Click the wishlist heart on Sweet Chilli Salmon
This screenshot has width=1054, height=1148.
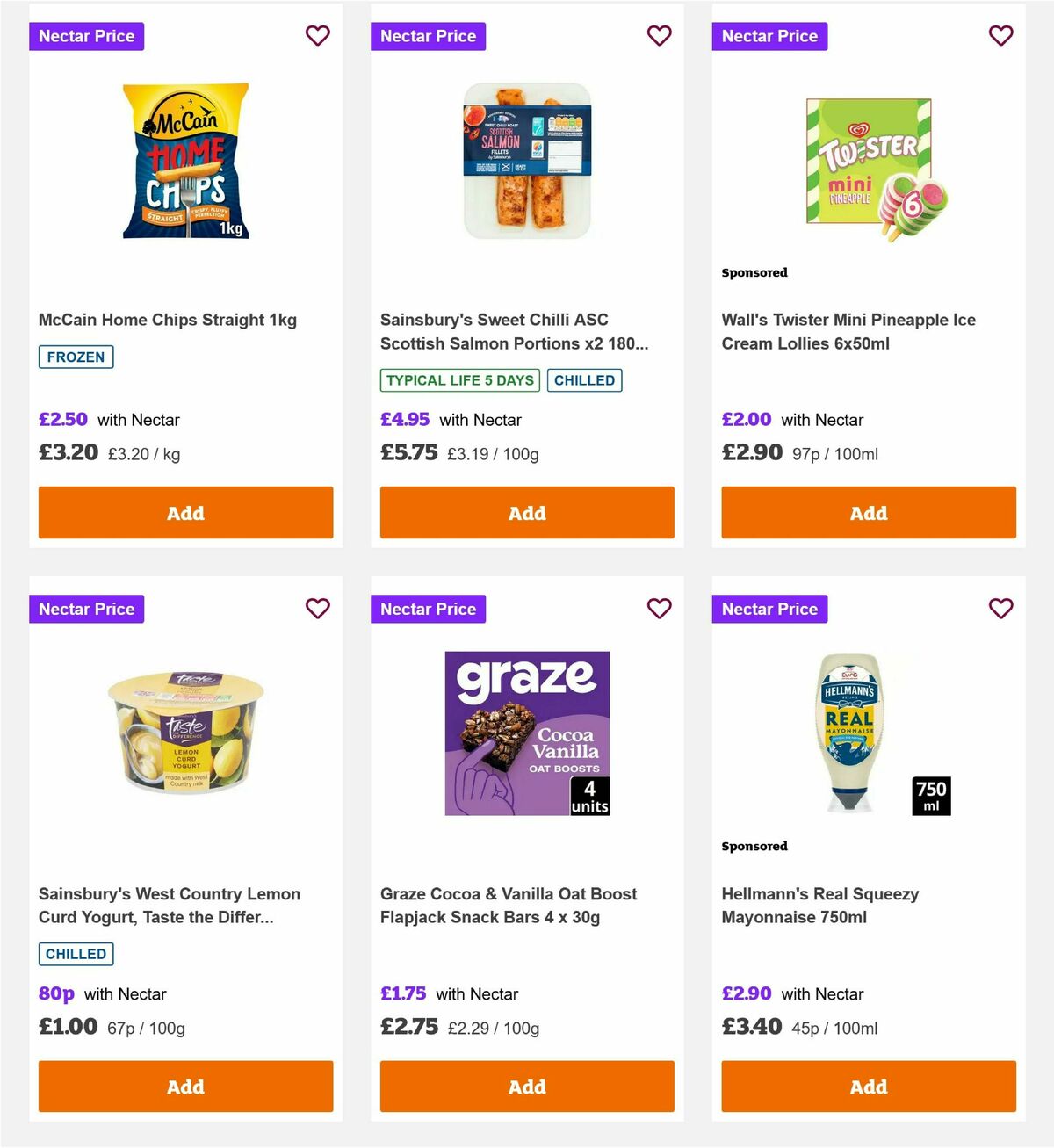pyautogui.click(x=660, y=36)
